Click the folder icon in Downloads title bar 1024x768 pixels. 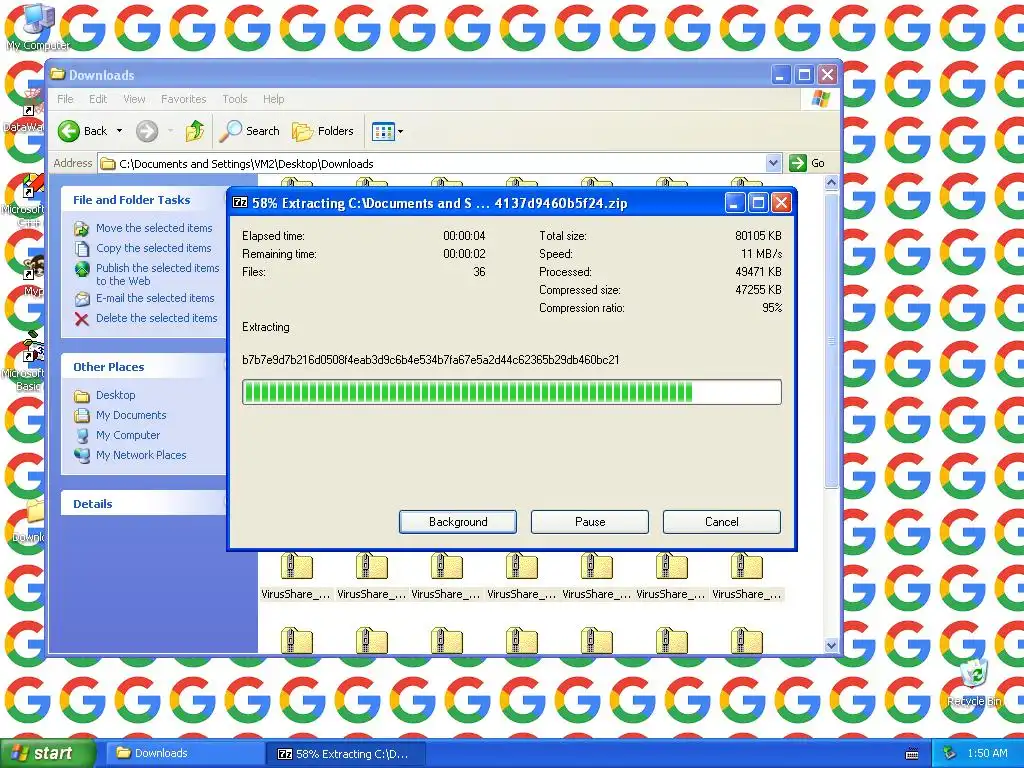click(58, 74)
